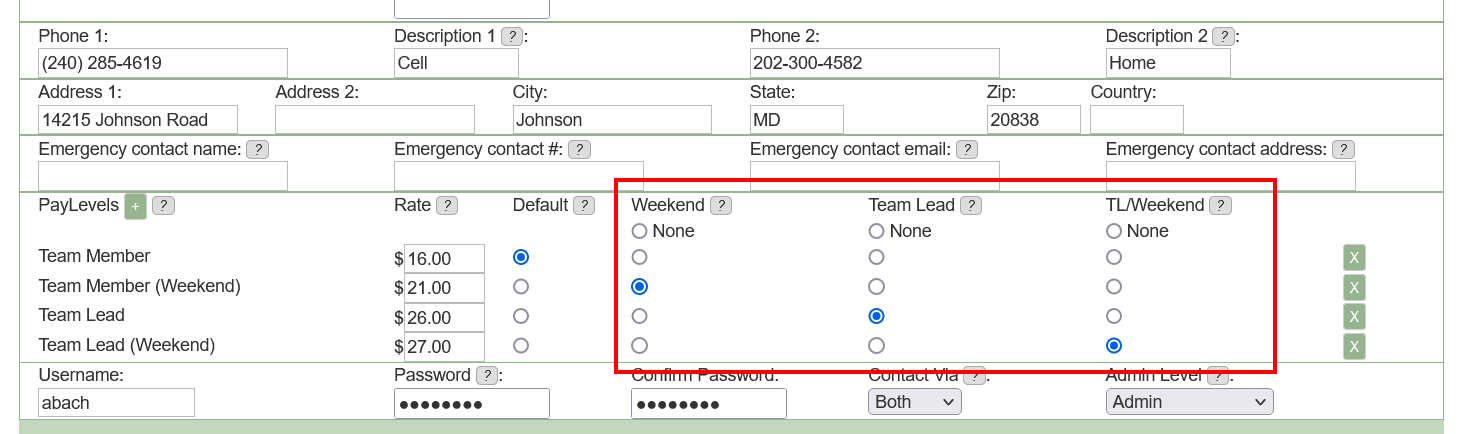Click the Username field containing abach
This screenshot has width=1469, height=434.
(x=117, y=403)
